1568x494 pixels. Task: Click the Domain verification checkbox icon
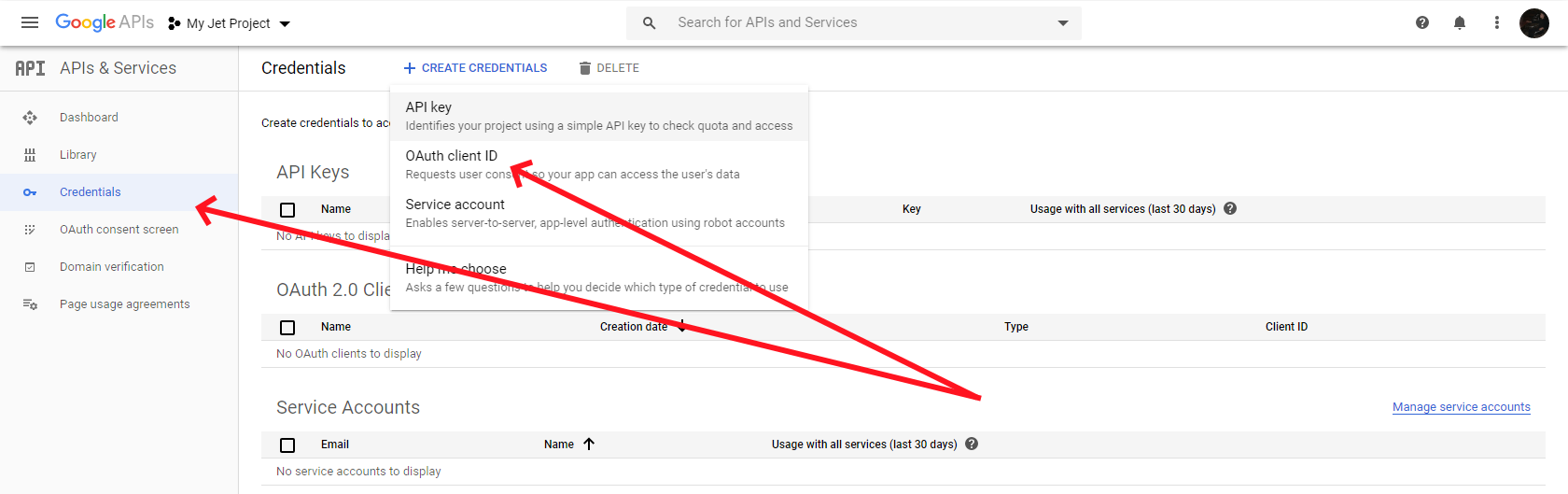(x=30, y=267)
